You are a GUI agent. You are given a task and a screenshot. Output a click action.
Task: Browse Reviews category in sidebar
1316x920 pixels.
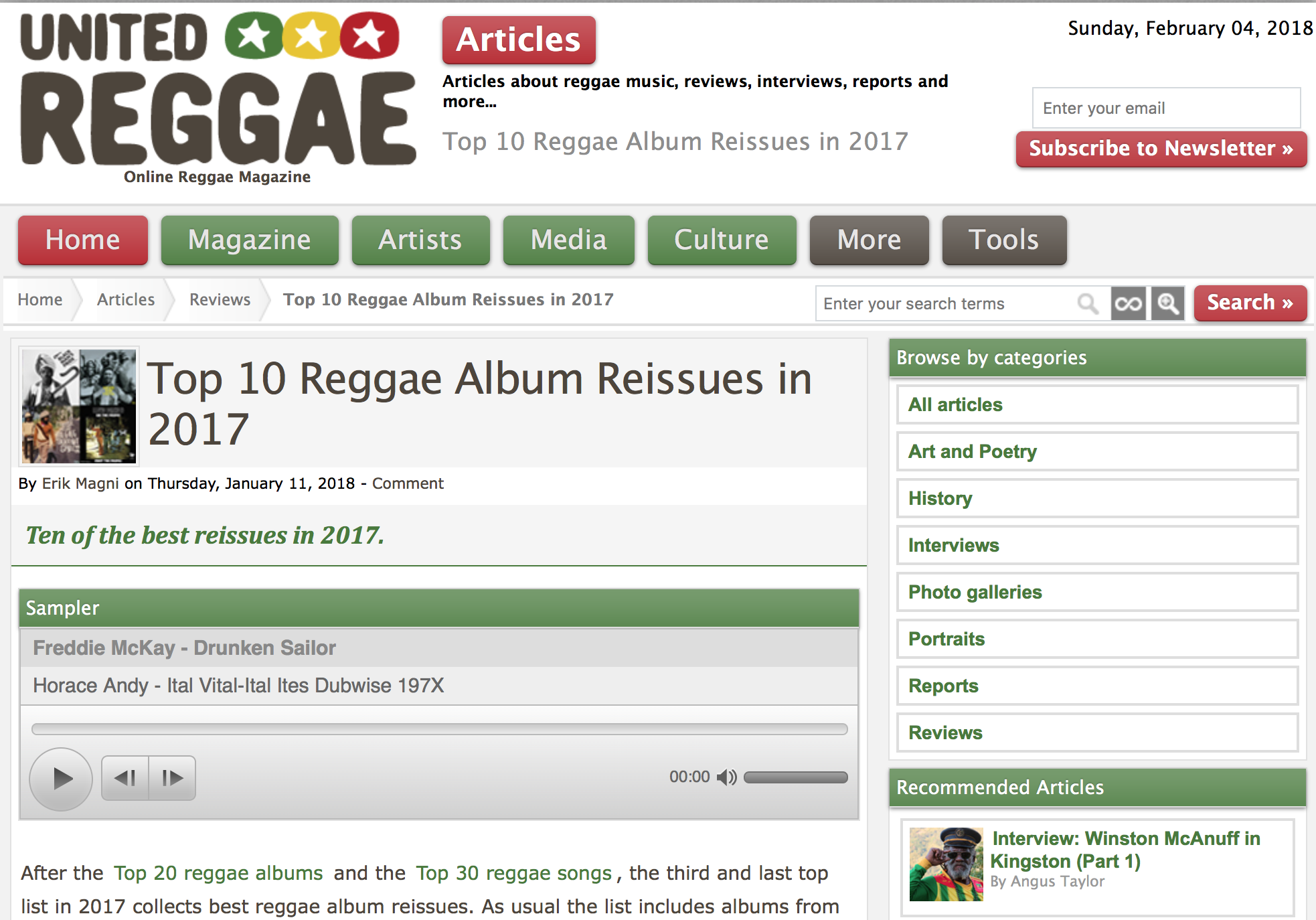tap(1098, 733)
